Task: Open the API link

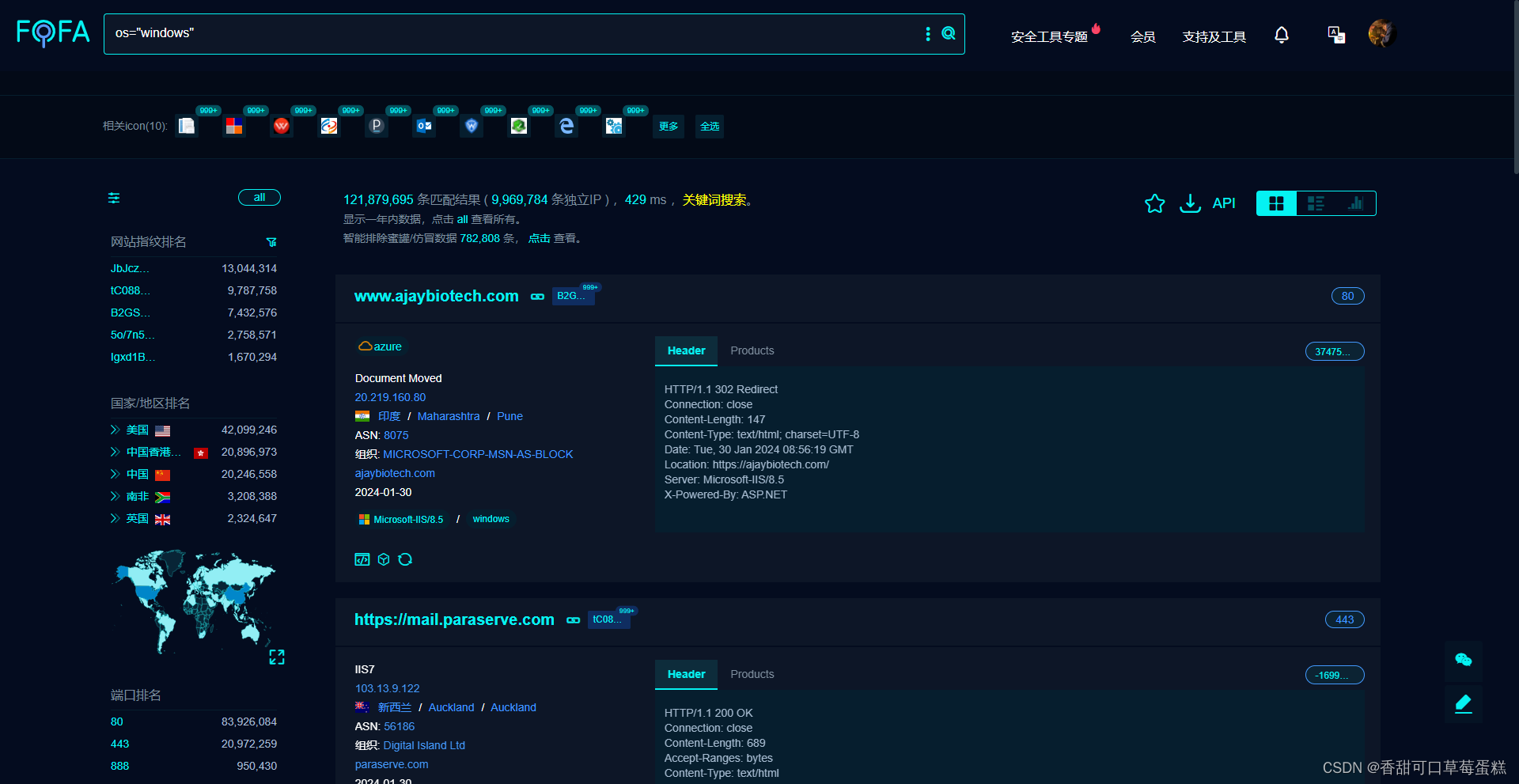Action: coord(1224,203)
